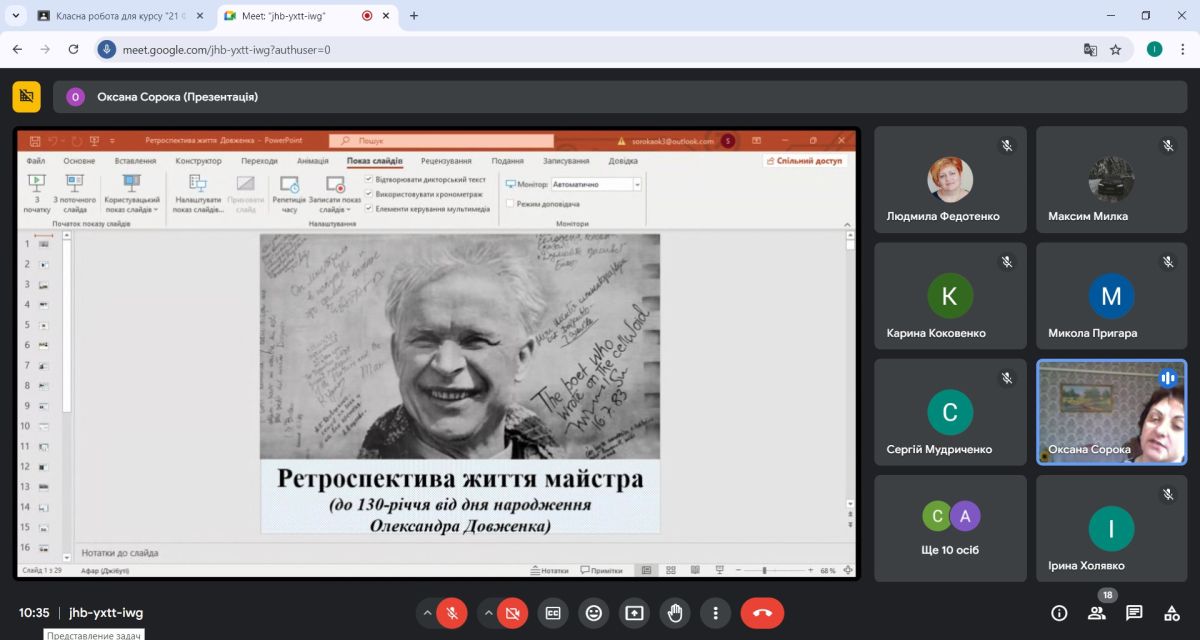Click the PowerPoint zoom slider
Viewport: 1200px width, 640px height.
[x=765, y=570]
